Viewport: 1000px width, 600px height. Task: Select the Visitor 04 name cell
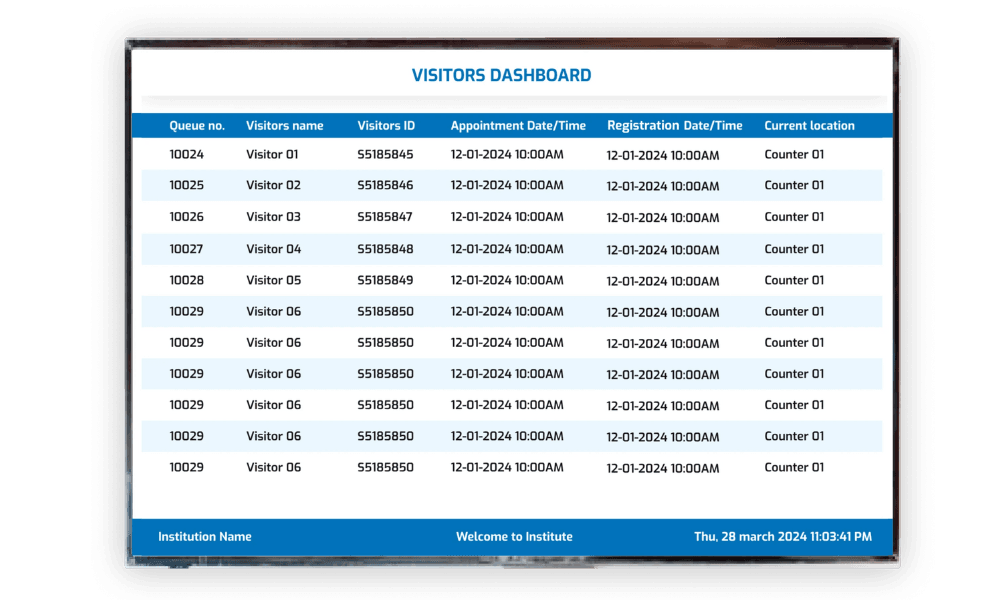click(273, 249)
